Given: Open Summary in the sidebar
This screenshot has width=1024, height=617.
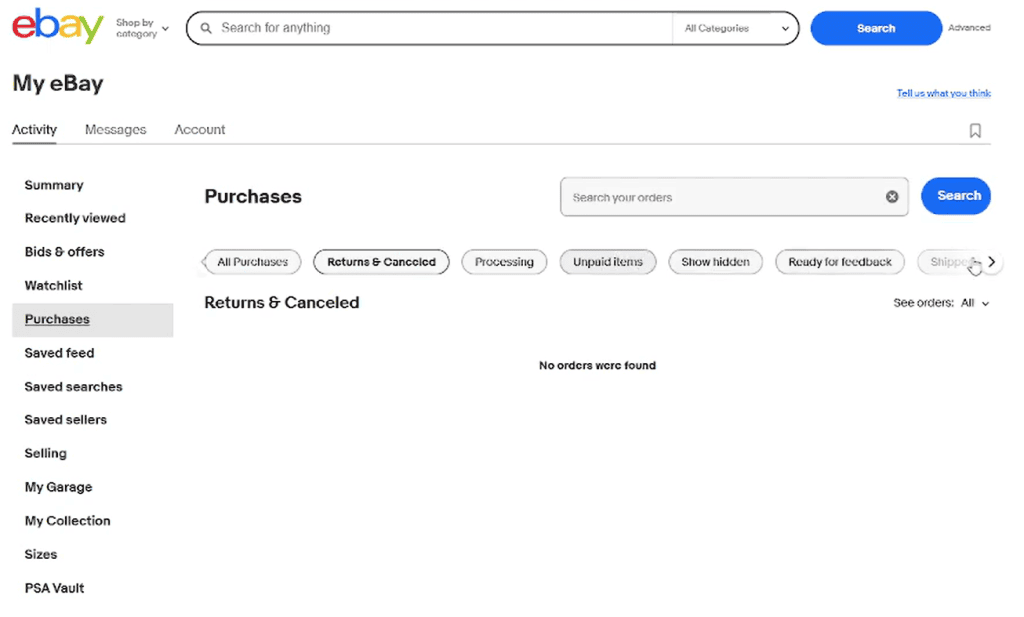Looking at the screenshot, I should pyautogui.click(x=54, y=185).
